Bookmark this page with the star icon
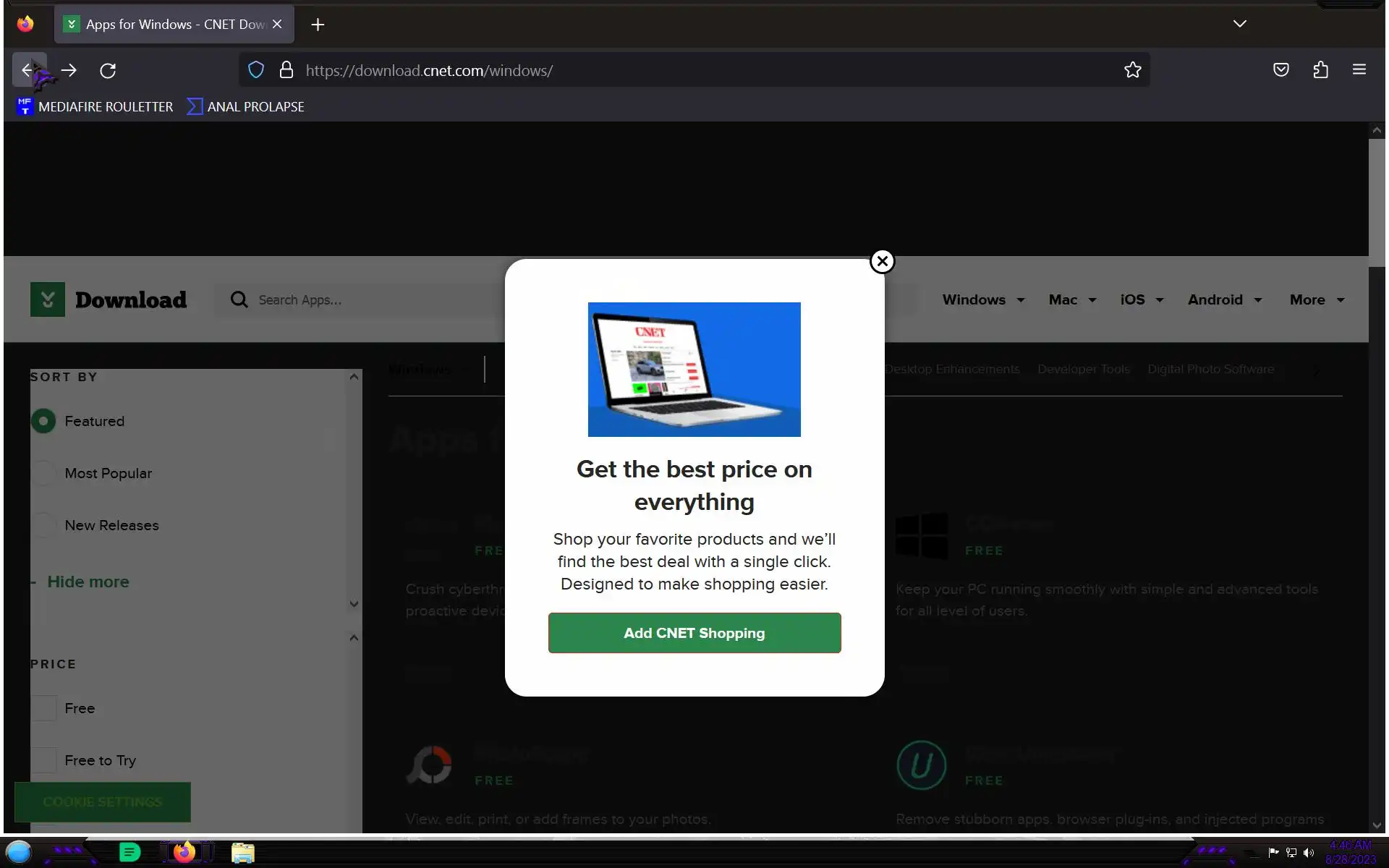The width and height of the screenshot is (1389, 868). pyautogui.click(x=1132, y=70)
